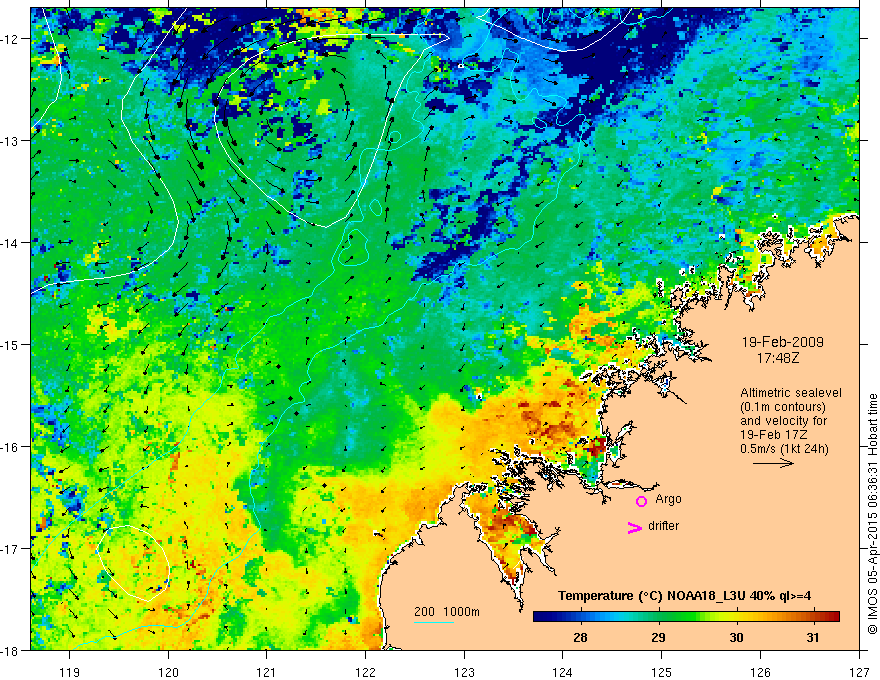Viewport: 880px width, 680px height.
Task: Click the Temperature NOAA18_L3U title text
Action: [684, 596]
